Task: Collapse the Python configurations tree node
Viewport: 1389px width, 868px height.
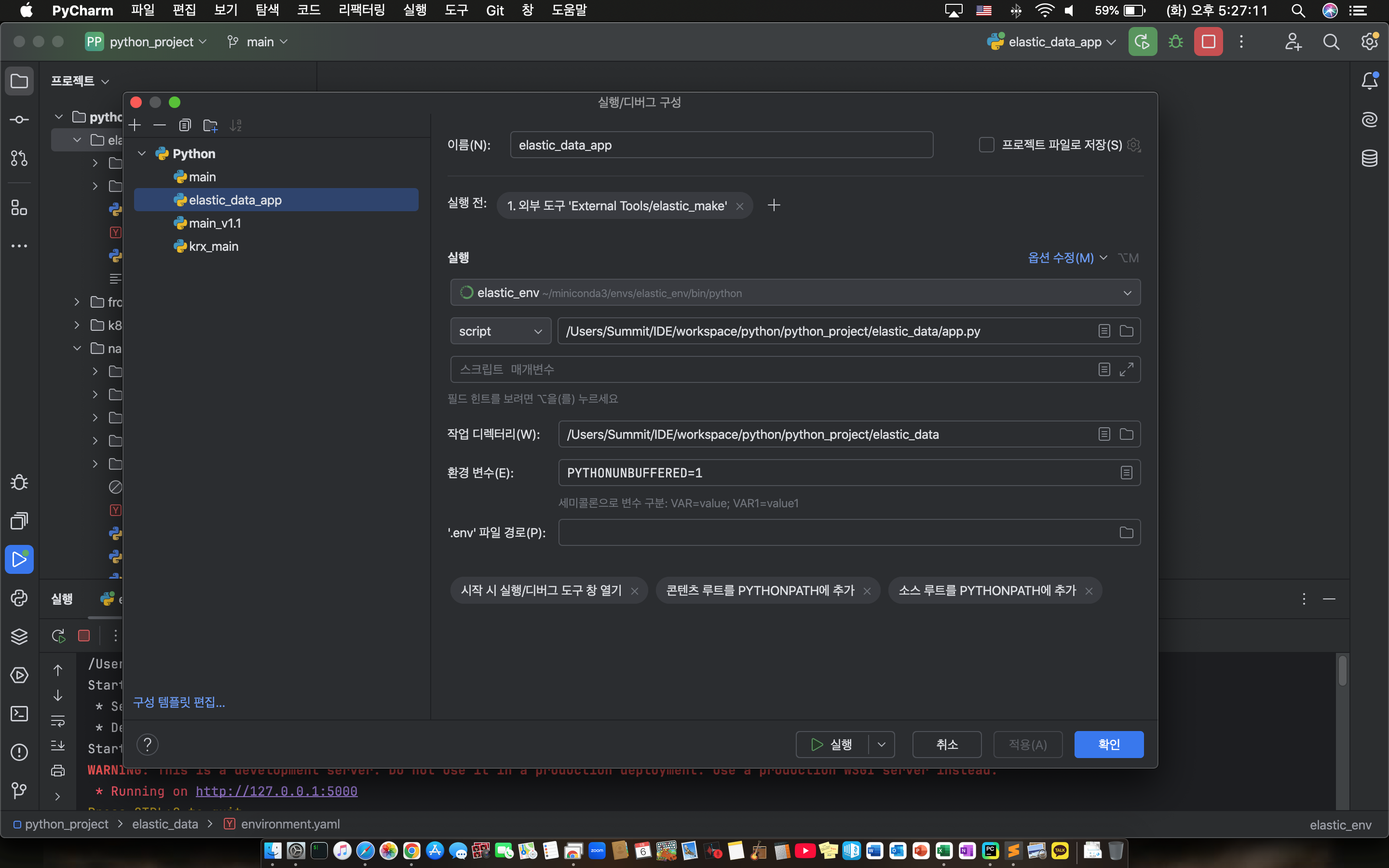Action: (x=142, y=154)
